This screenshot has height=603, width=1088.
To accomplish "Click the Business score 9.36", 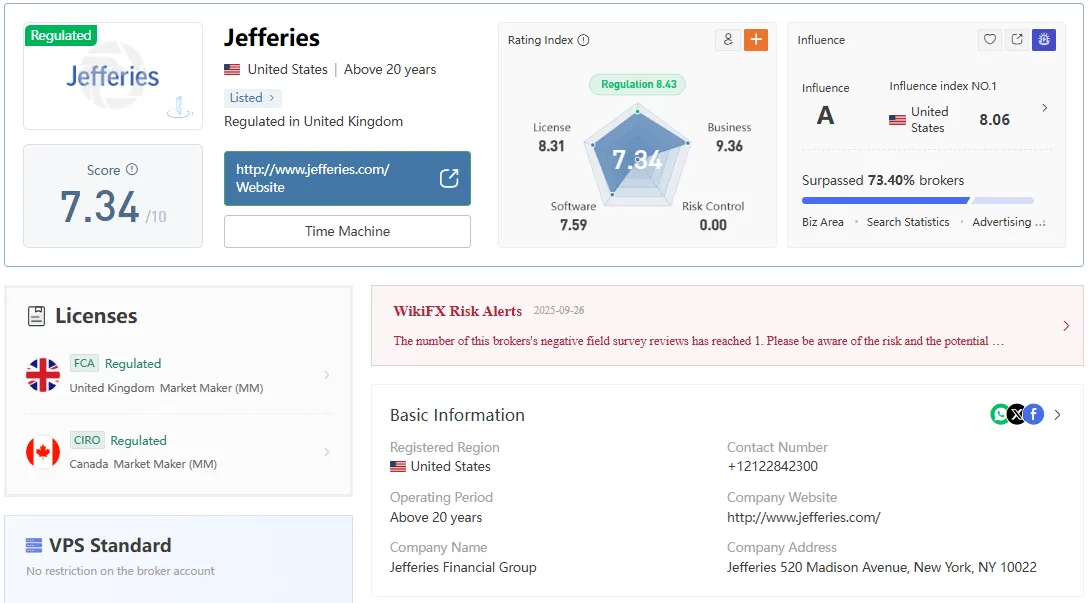I will pos(729,146).
